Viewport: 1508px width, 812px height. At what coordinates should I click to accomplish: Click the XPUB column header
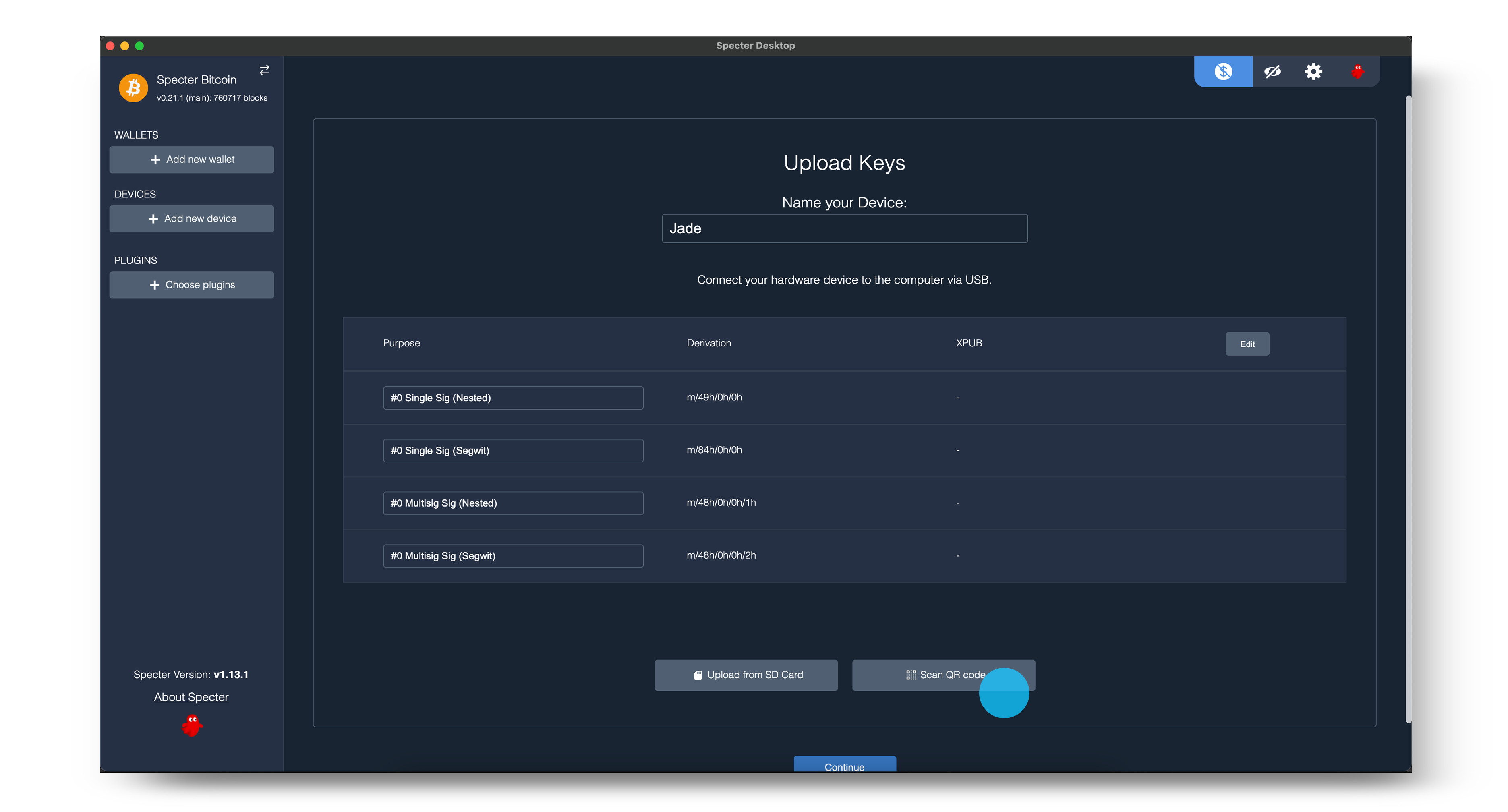point(969,343)
